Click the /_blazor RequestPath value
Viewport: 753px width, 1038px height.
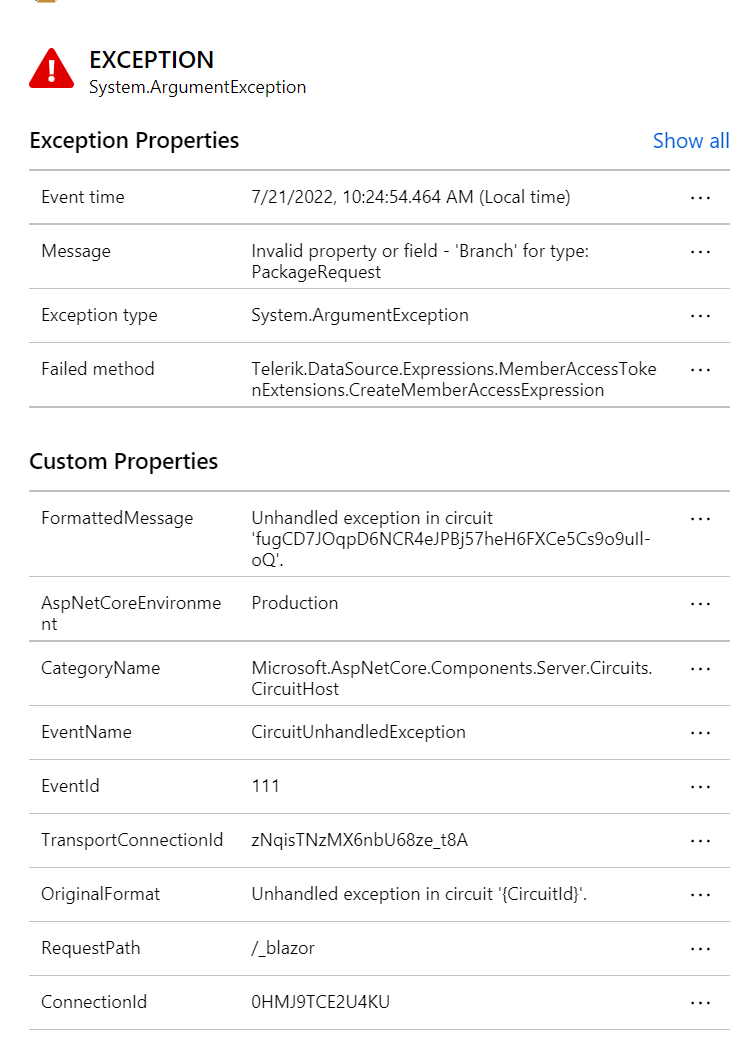283,949
